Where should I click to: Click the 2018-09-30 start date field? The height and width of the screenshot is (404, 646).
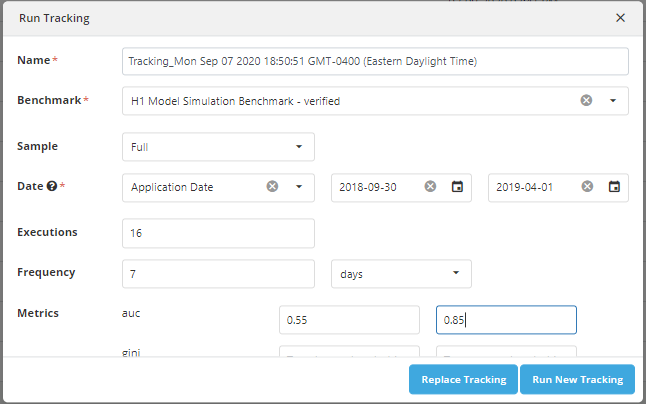point(401,188)
